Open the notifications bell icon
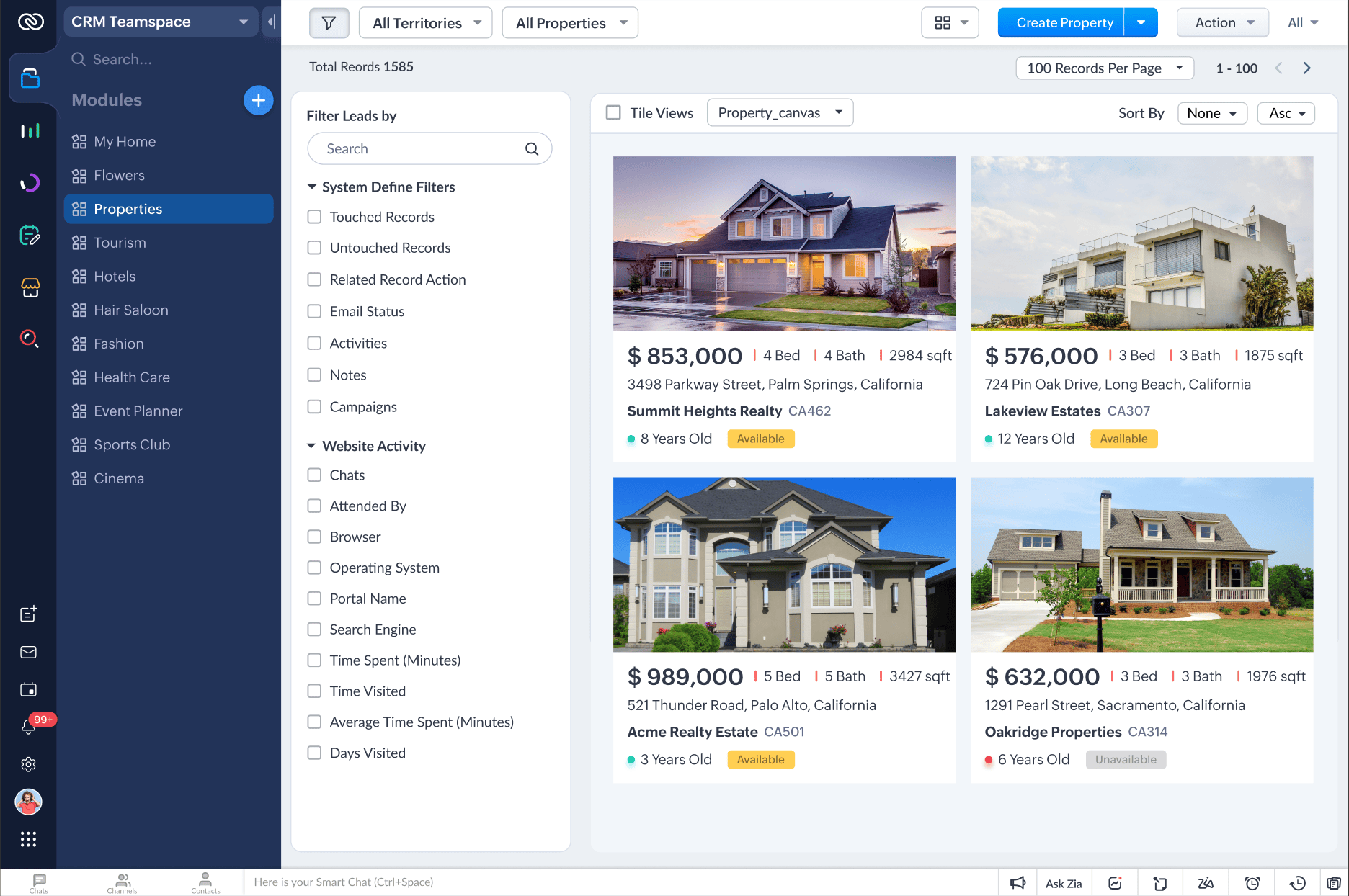This screenshot has width=1349, height=896. coord(28,727)
